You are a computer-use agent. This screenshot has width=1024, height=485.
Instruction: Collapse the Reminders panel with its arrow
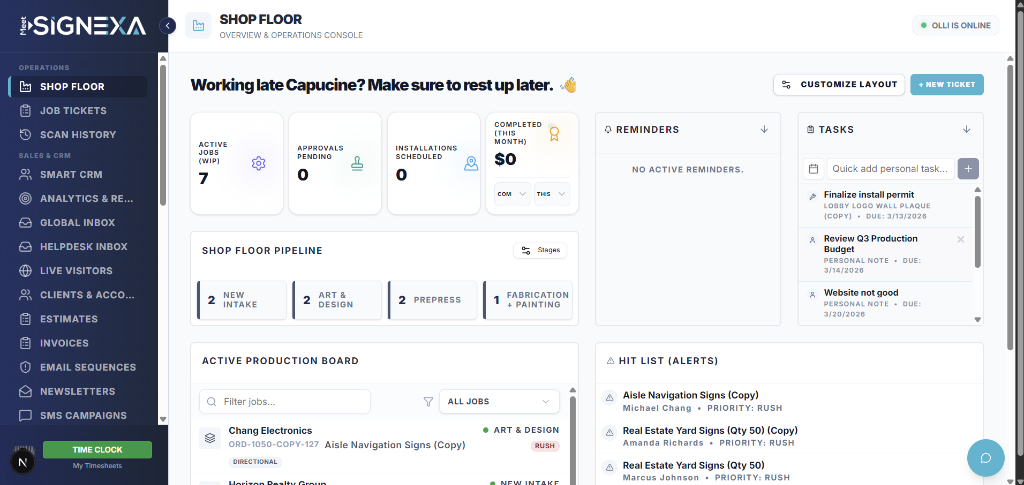pyautogui.click(x=764, y=129)
